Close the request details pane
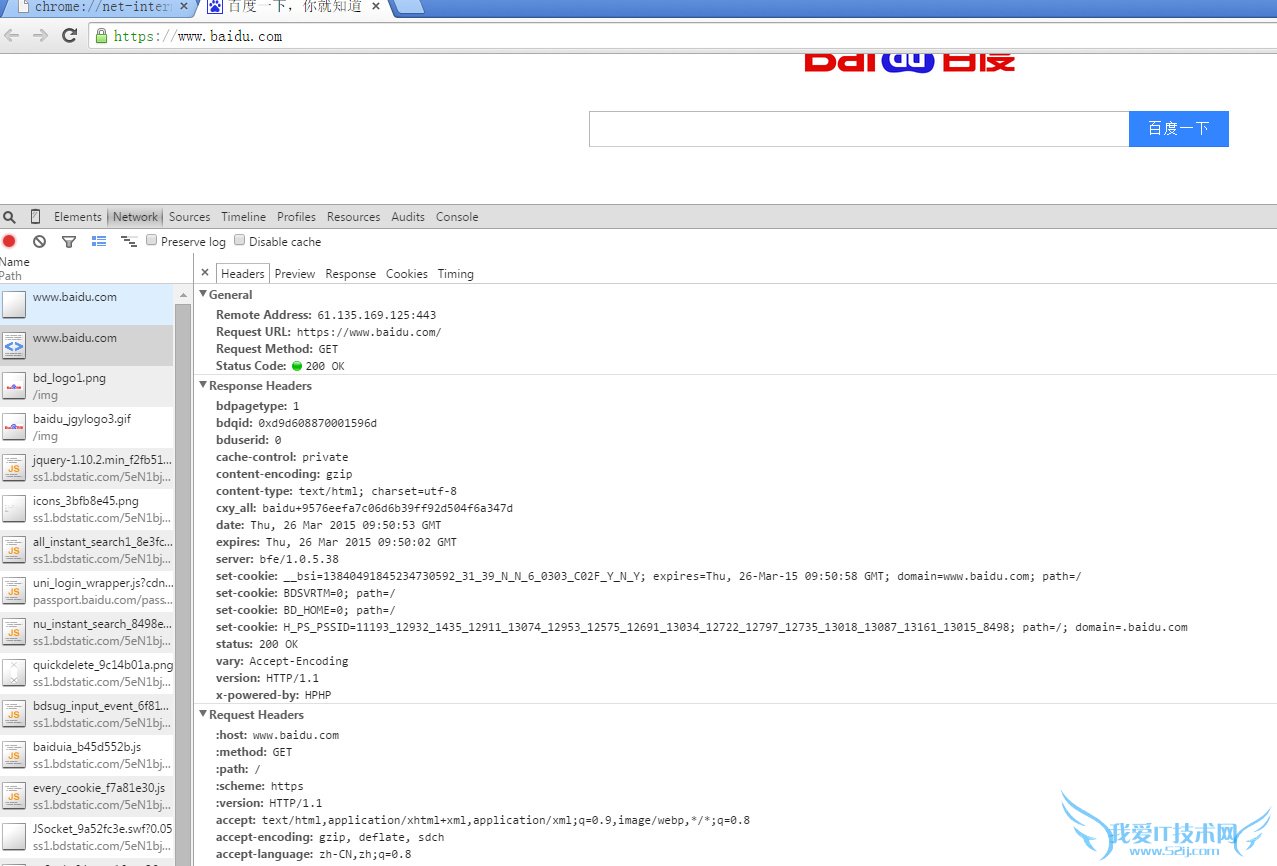Screen dimensions: 1277x866 [x=205, y=272]
